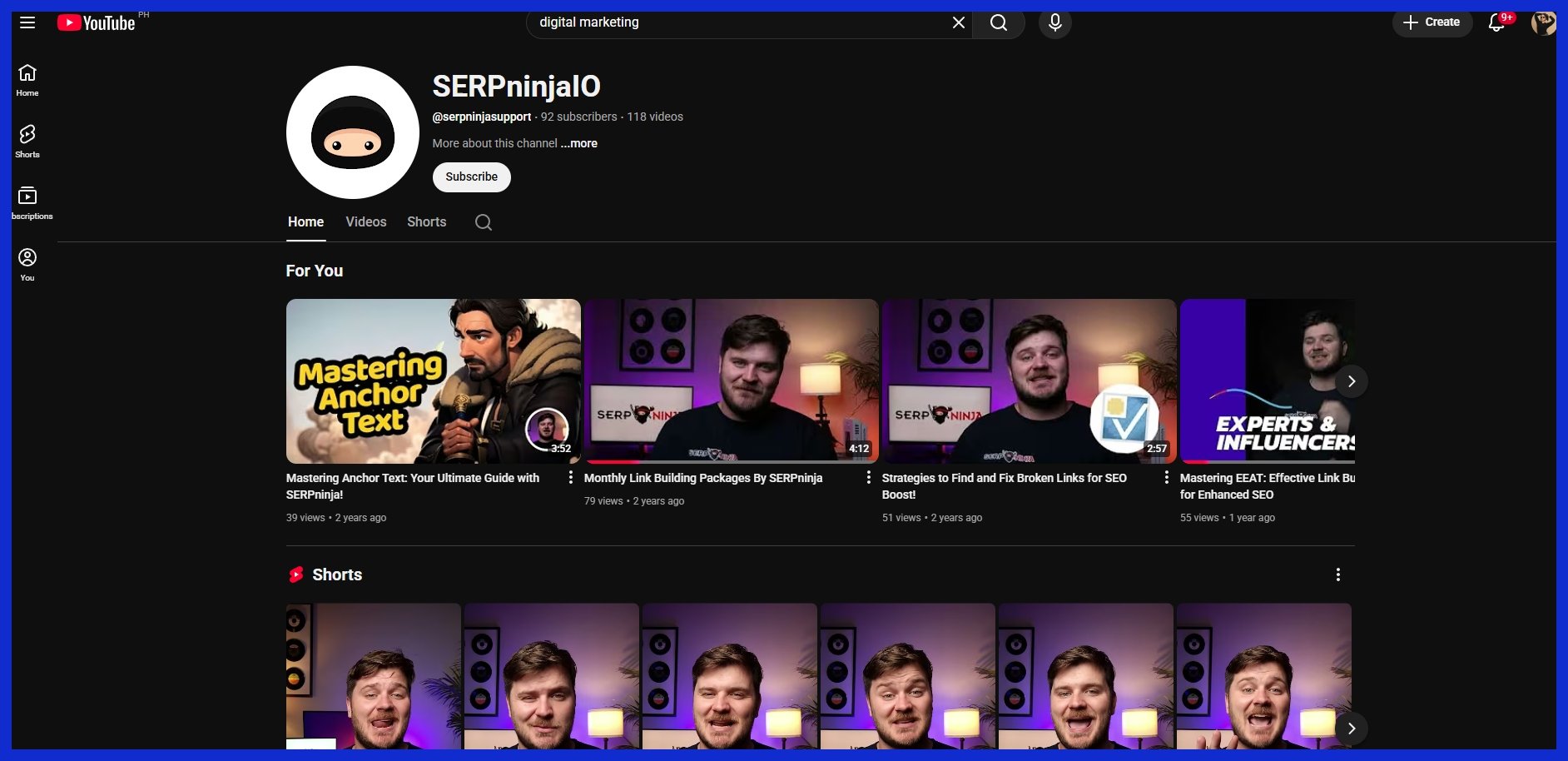Clear the search box text
This screenshot has width=1568, height=761.
pos(958,22)
